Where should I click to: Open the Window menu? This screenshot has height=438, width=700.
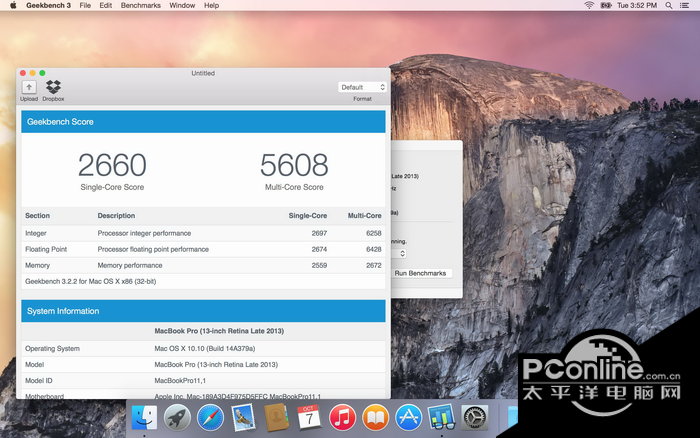pos(182,5)
